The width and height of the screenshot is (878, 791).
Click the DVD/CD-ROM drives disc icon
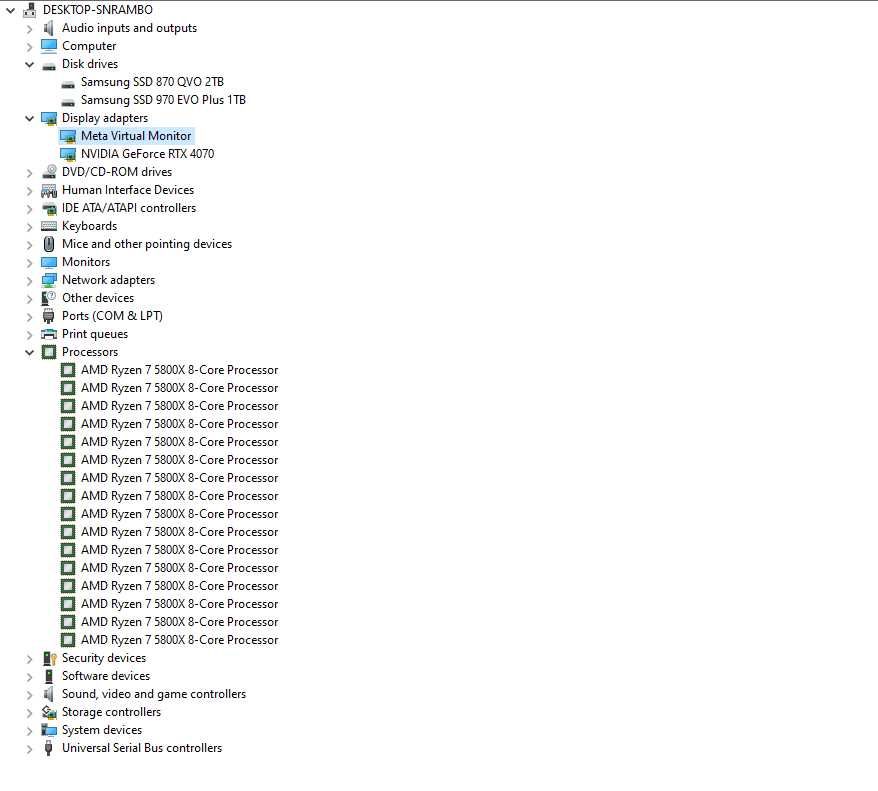coord(49,172)
